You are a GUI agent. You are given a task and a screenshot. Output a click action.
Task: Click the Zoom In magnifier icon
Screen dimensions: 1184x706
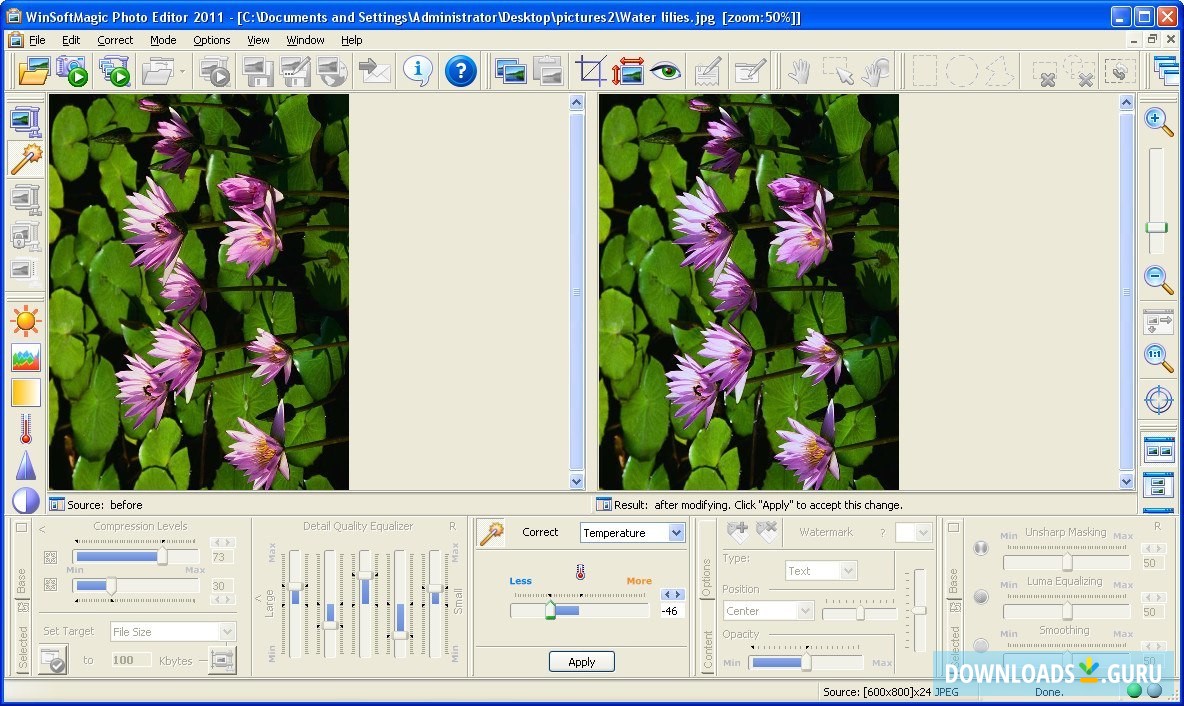[1158, 120]
